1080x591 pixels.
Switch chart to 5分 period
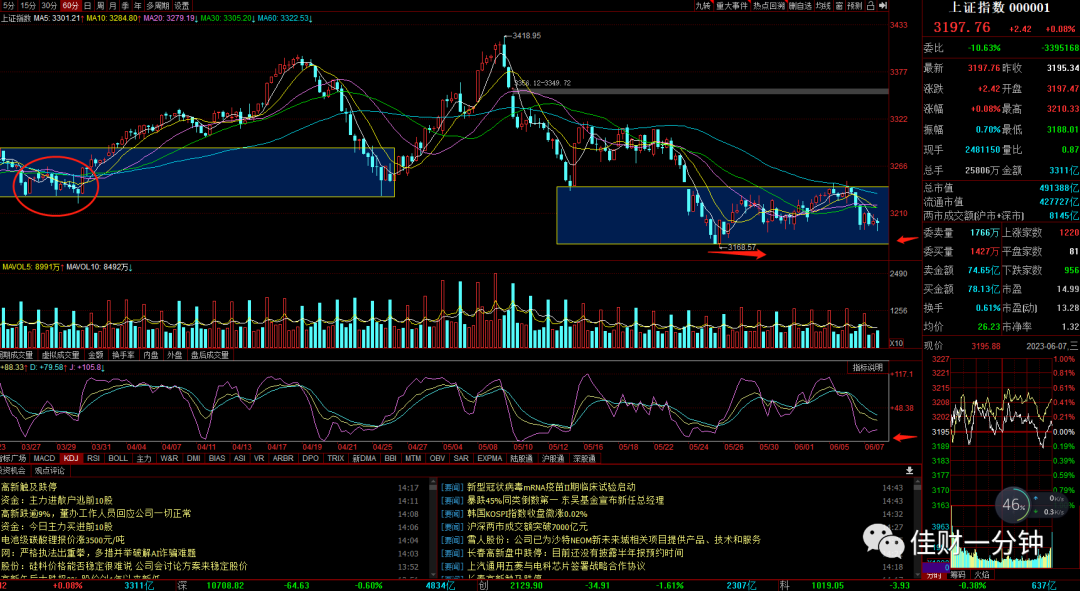point(9,6)
